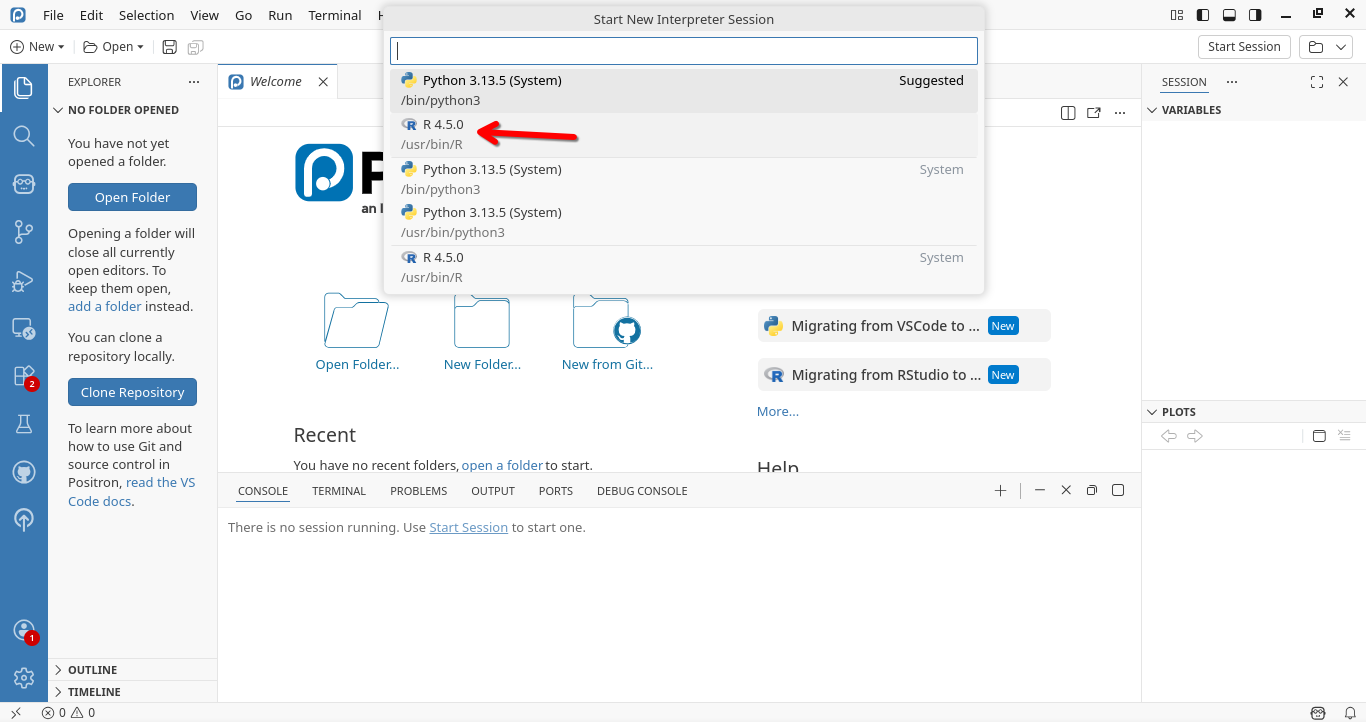Open Accounts icon in activity bar
Viewport: 1366px width, 722px height.
click(x=24, y=630)
